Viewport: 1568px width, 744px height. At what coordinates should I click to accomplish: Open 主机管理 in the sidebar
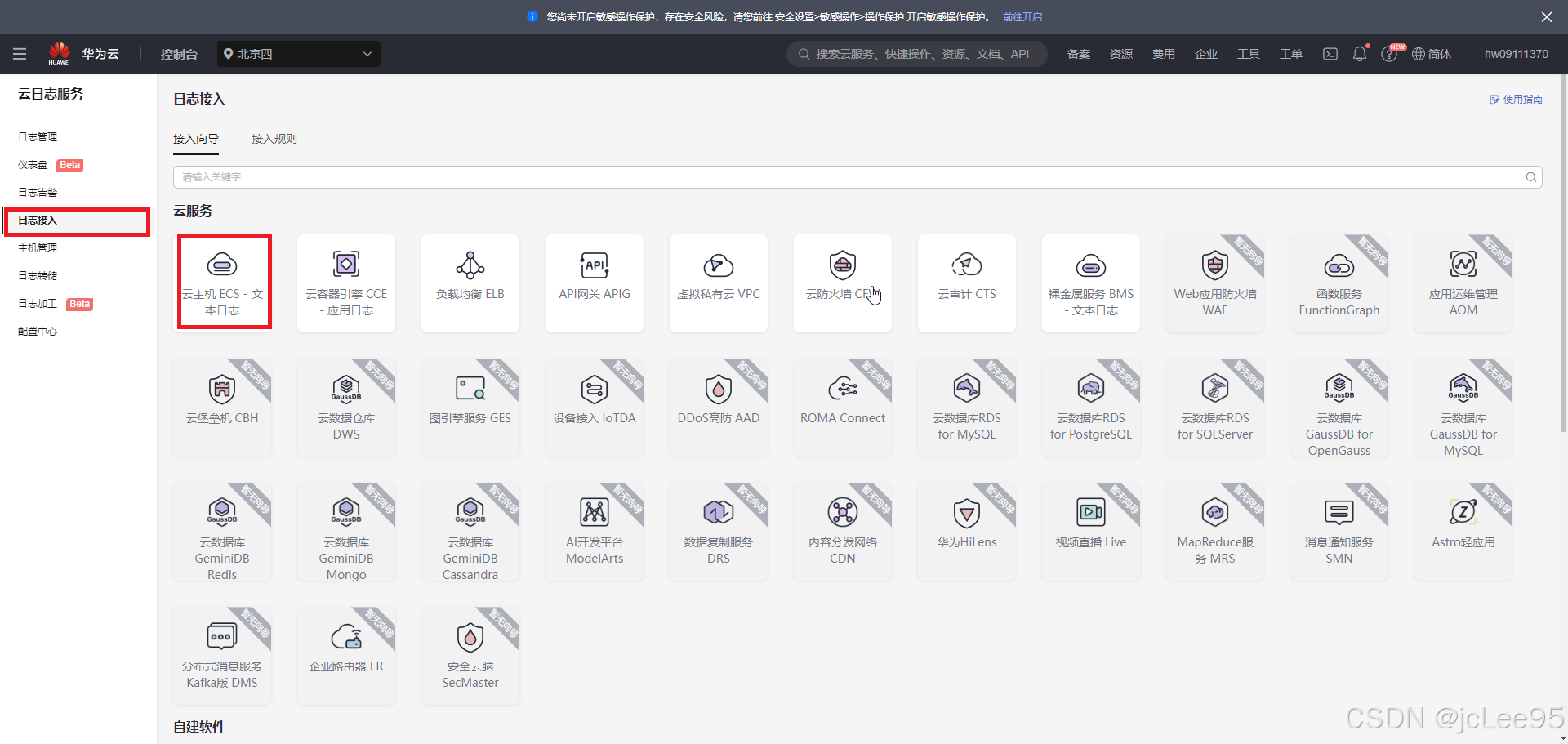[x=38, y=248]
